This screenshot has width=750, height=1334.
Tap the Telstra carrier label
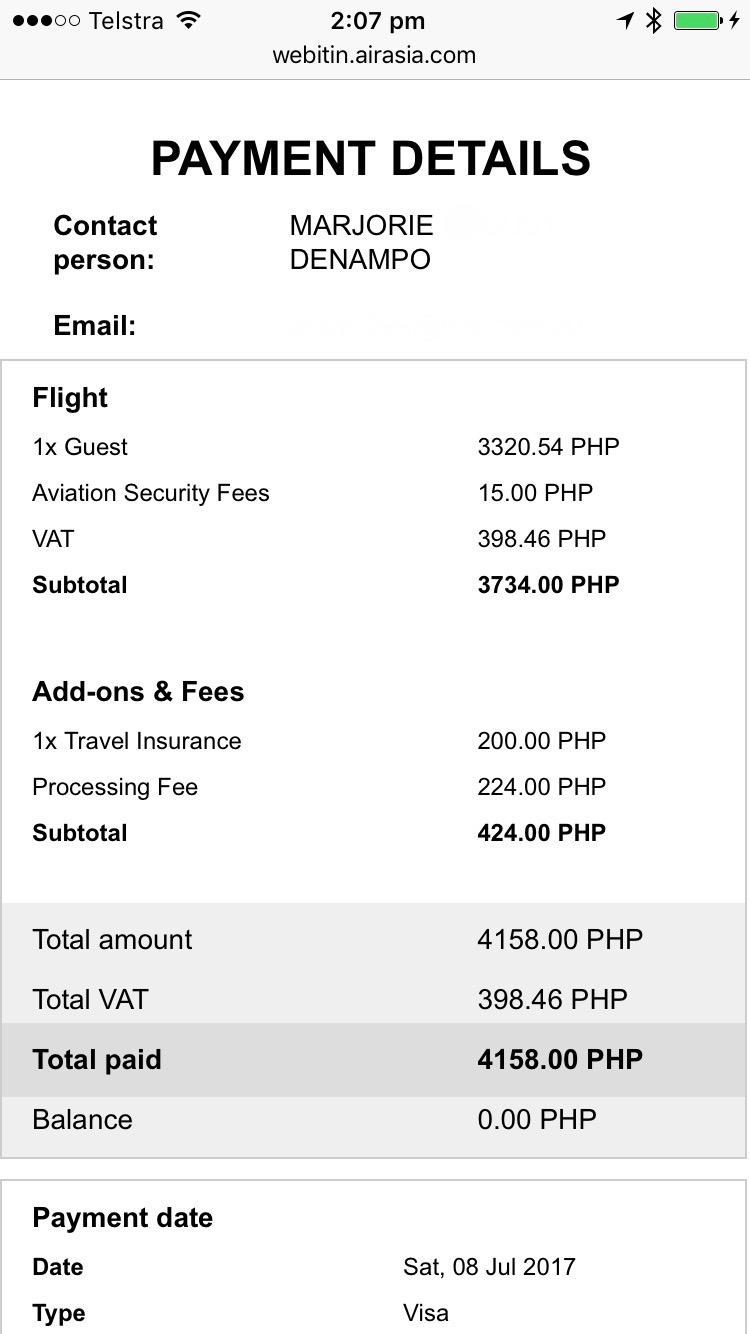point(127,20)
